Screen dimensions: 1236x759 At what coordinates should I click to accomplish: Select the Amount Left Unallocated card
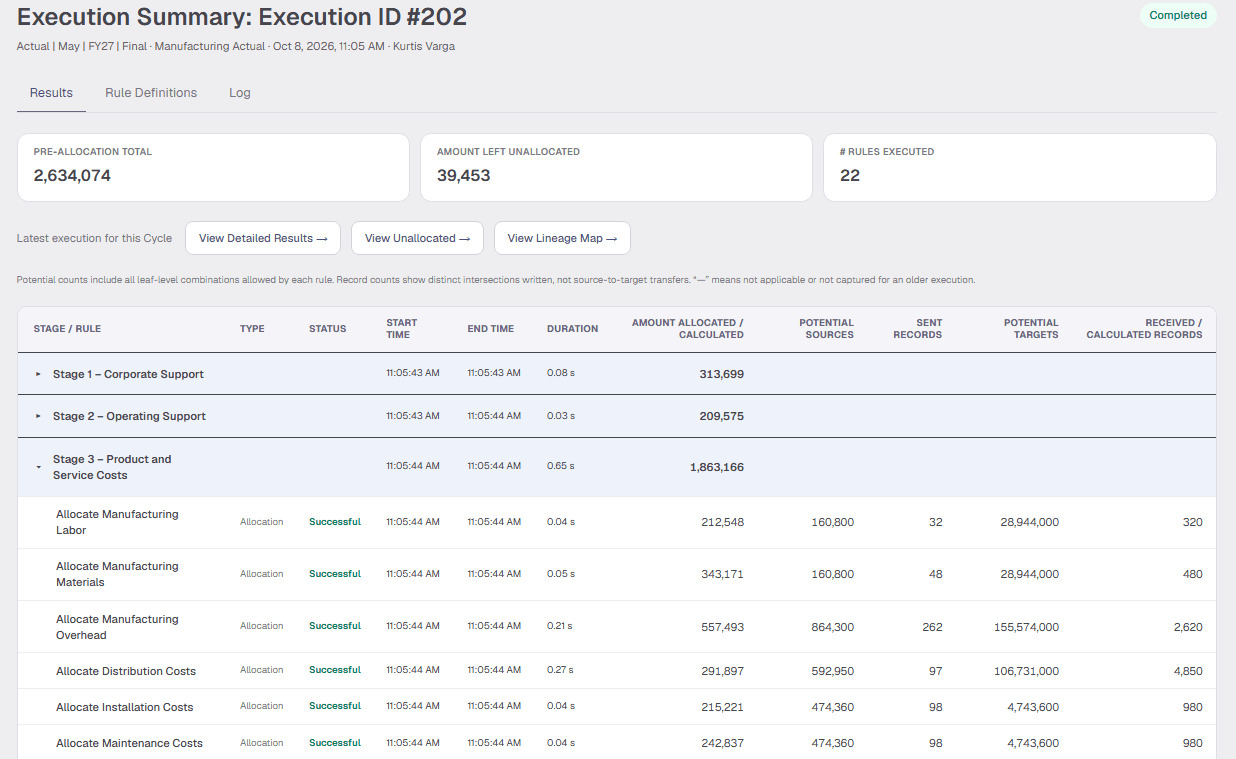coord(616,168)
